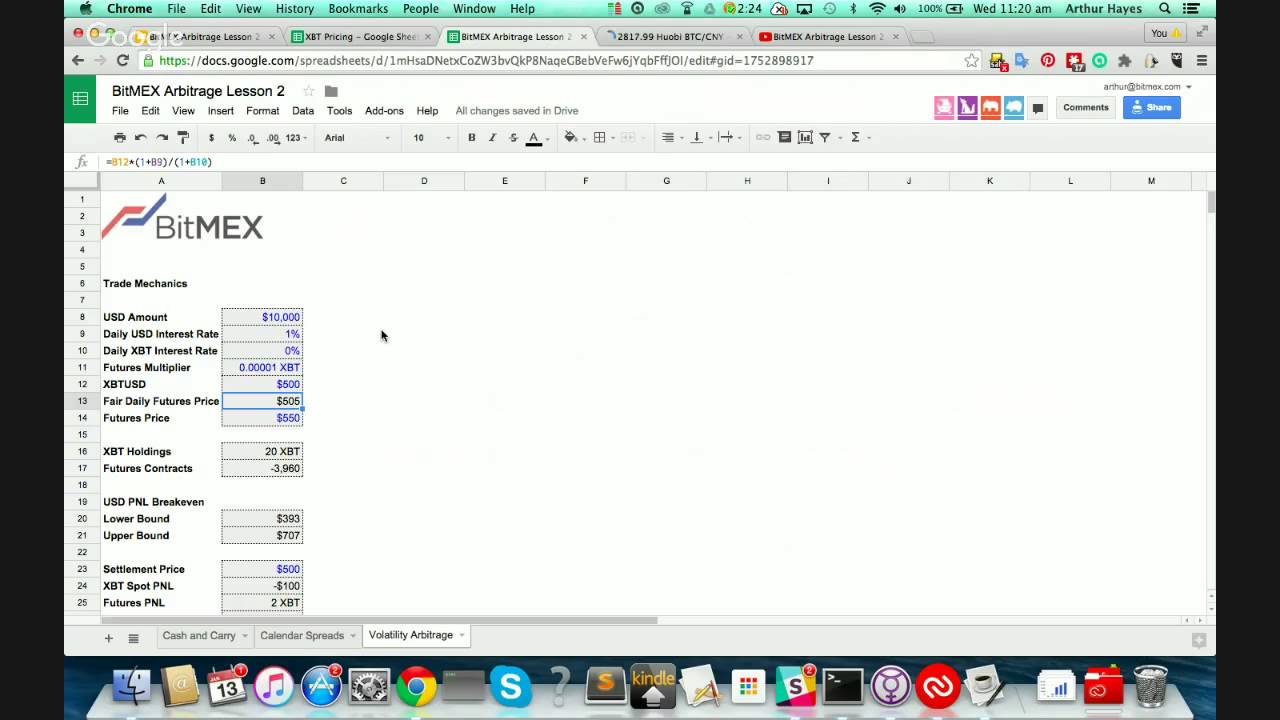
Task: Activate the paint format roller
Action: pyautogui.click(x=182, y=137)
